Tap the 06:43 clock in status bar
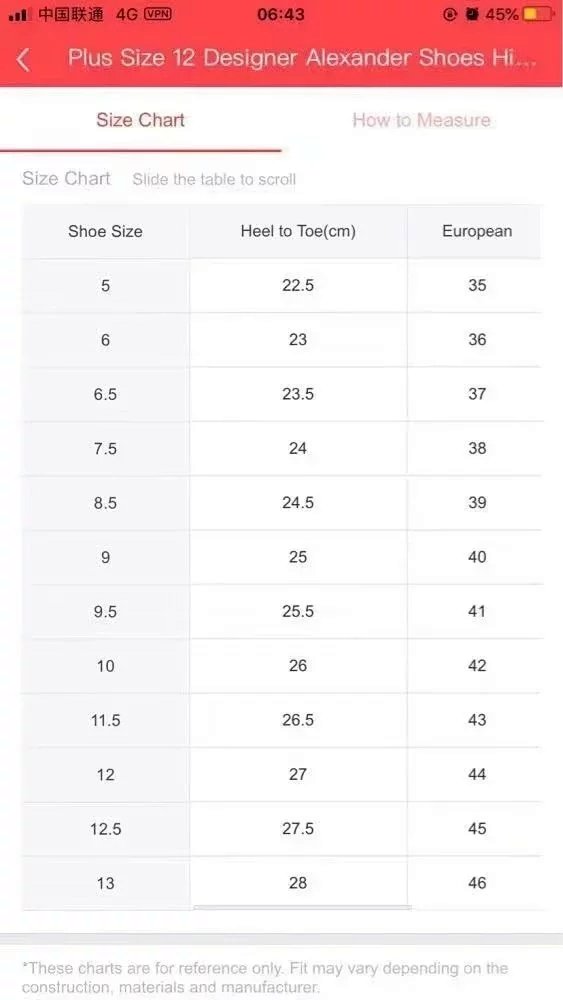The width and height of the screenshot is (563, 1000). [x=281, y=15]
